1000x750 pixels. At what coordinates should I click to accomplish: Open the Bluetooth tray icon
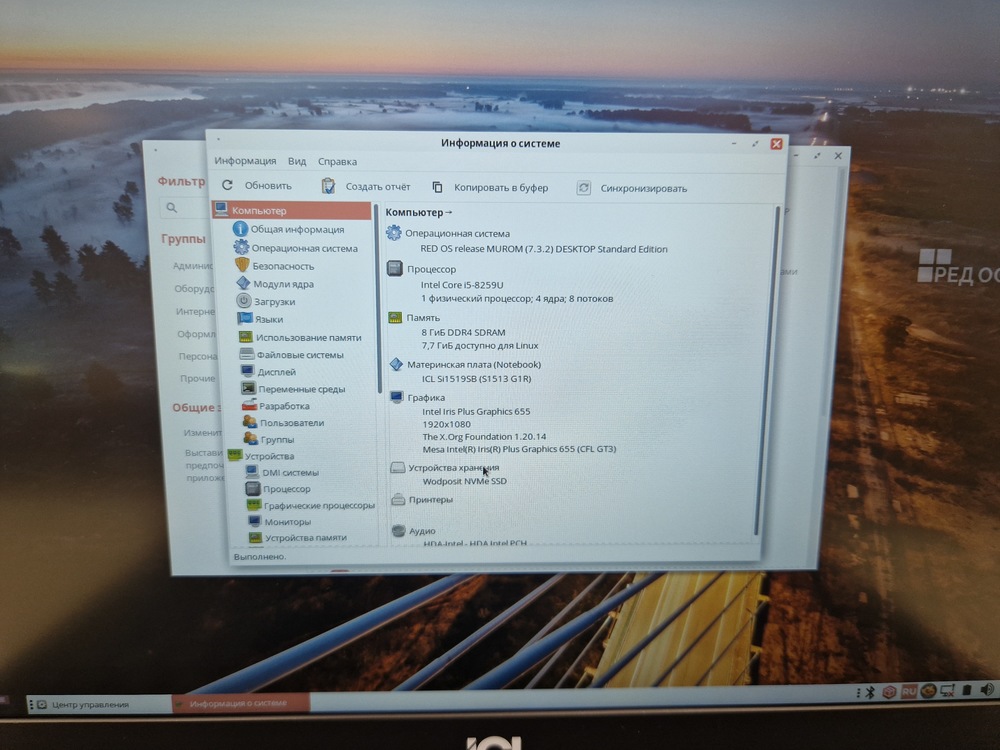coord(869,693)
